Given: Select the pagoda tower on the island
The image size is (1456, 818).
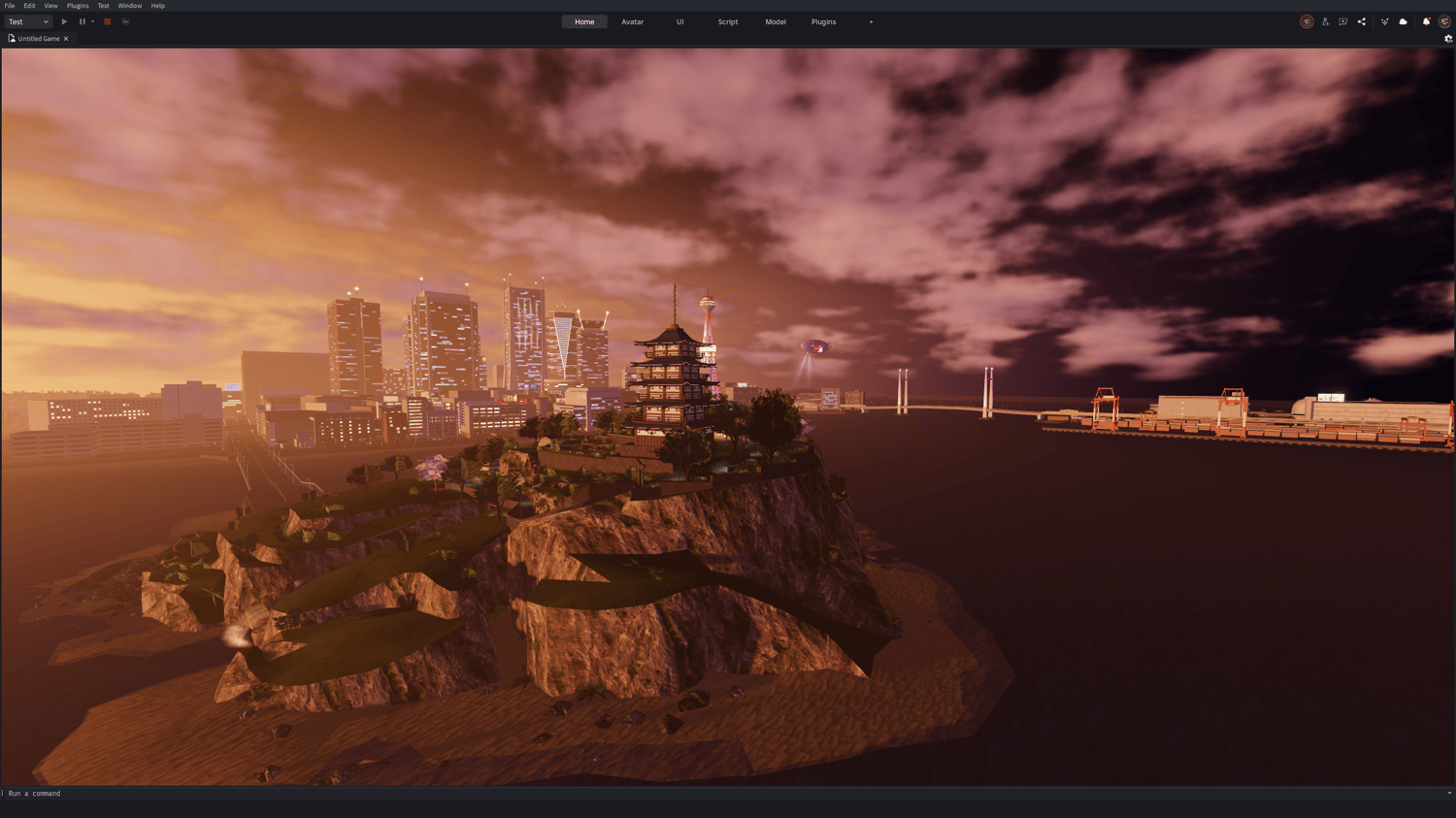Looking at the screenshot, I should 675,374.
